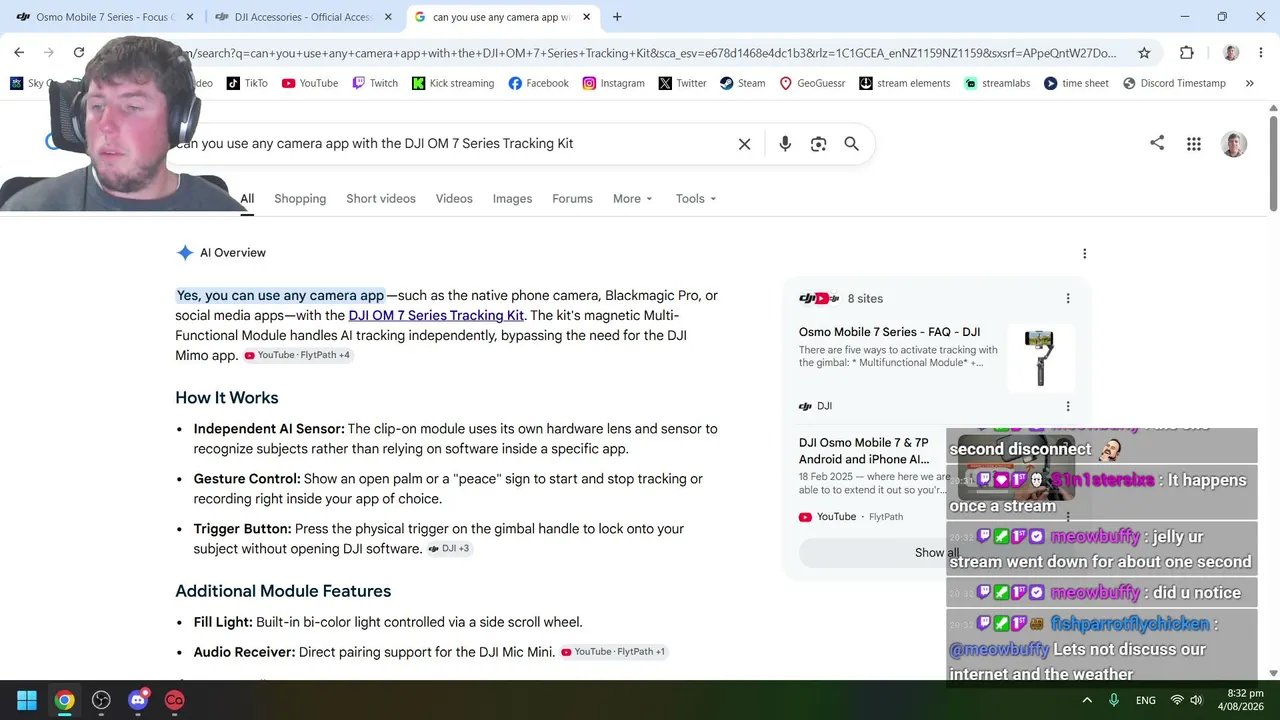Select the Shopping results tab

pyautogui.click(x=300, y=199)
